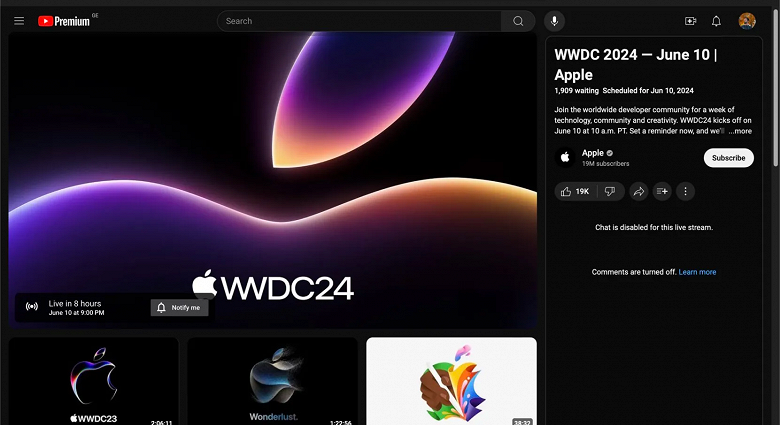Open the account avatar menu
The width and height of the screenshot is (780, 425).
pos(747,21)
